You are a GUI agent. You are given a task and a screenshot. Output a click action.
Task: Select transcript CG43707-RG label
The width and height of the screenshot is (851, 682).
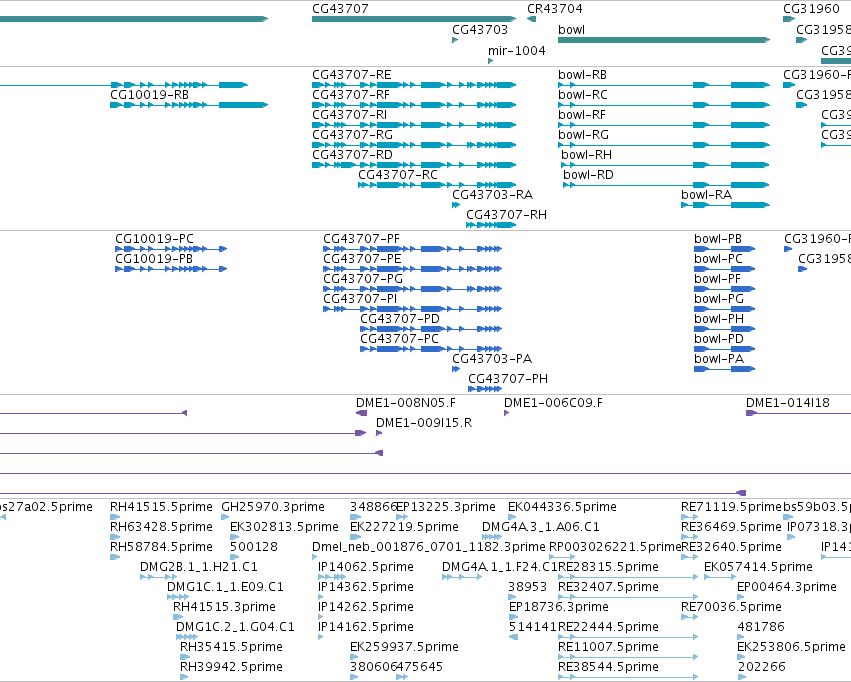point(352,135)
